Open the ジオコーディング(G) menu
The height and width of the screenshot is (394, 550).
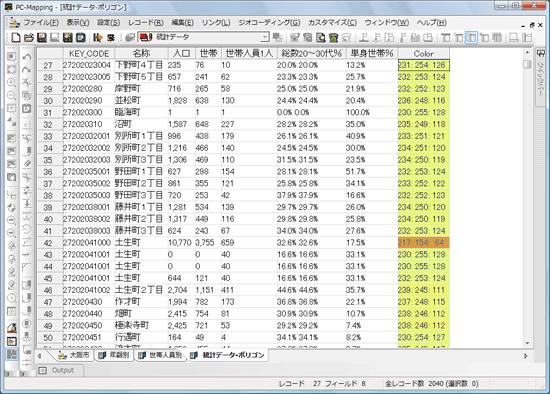click(269, 23)
